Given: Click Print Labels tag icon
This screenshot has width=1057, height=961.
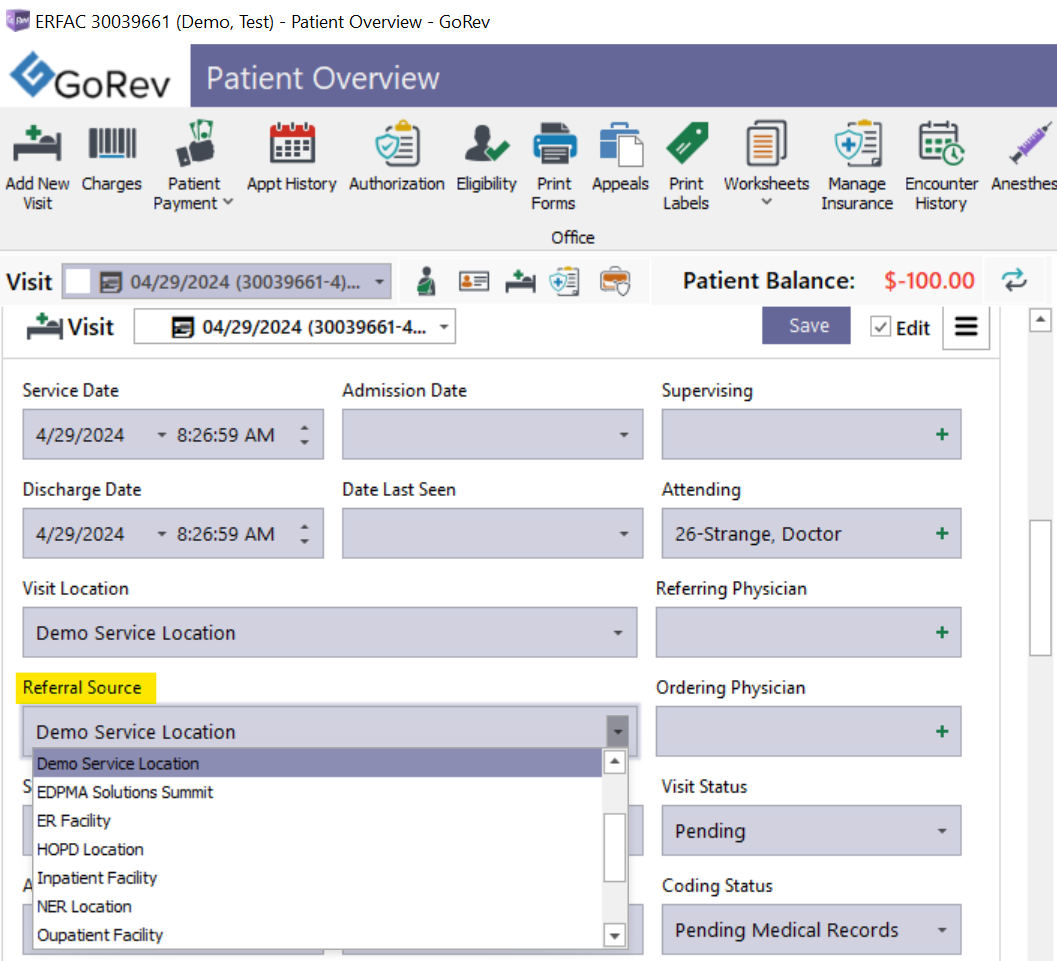Looking at the screenshot, I should (686, 144).
